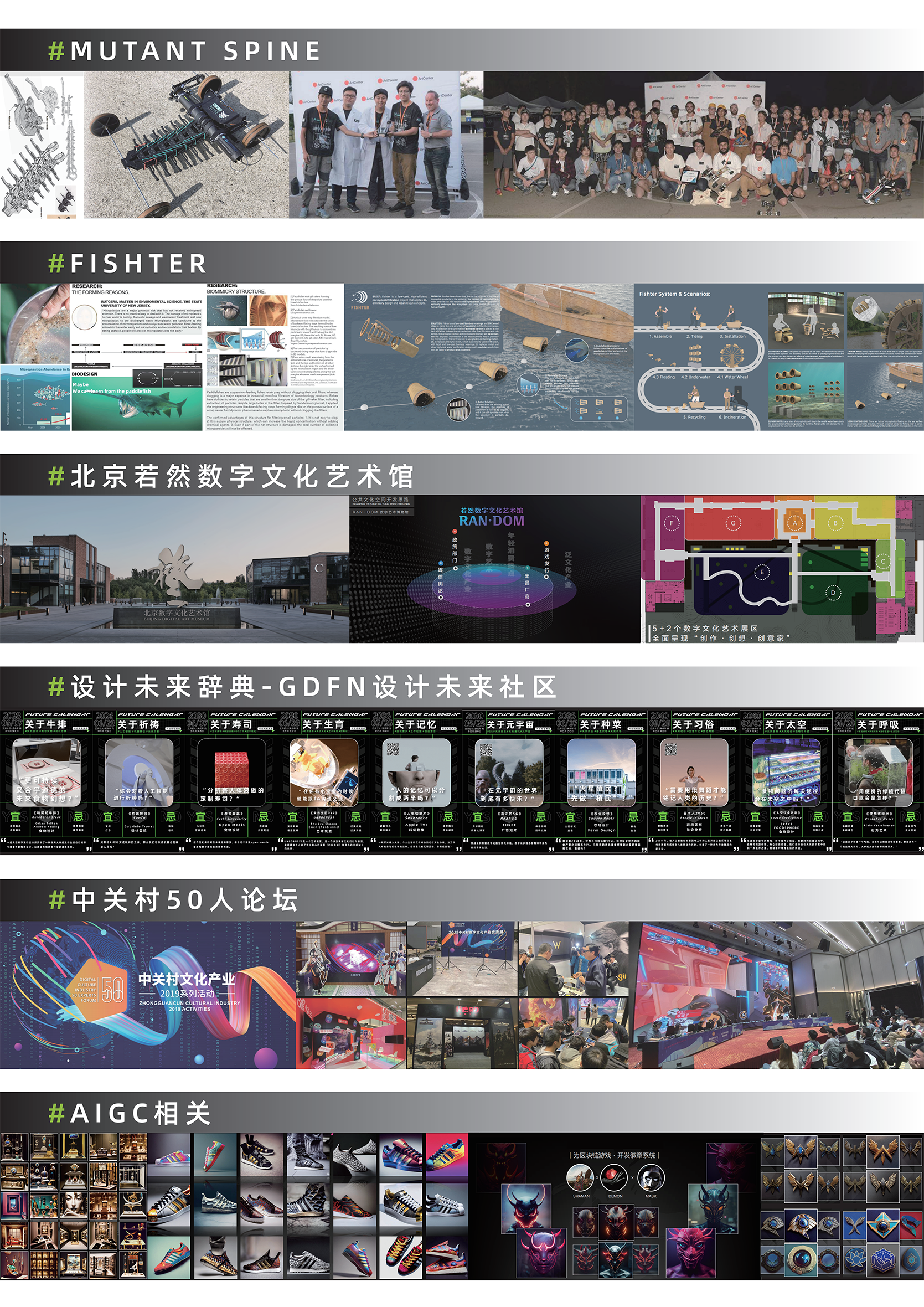Viewport: 924px width, 1307px height.
Task: Click the DEMON circular icon
Action: (x=615, y=1177)
